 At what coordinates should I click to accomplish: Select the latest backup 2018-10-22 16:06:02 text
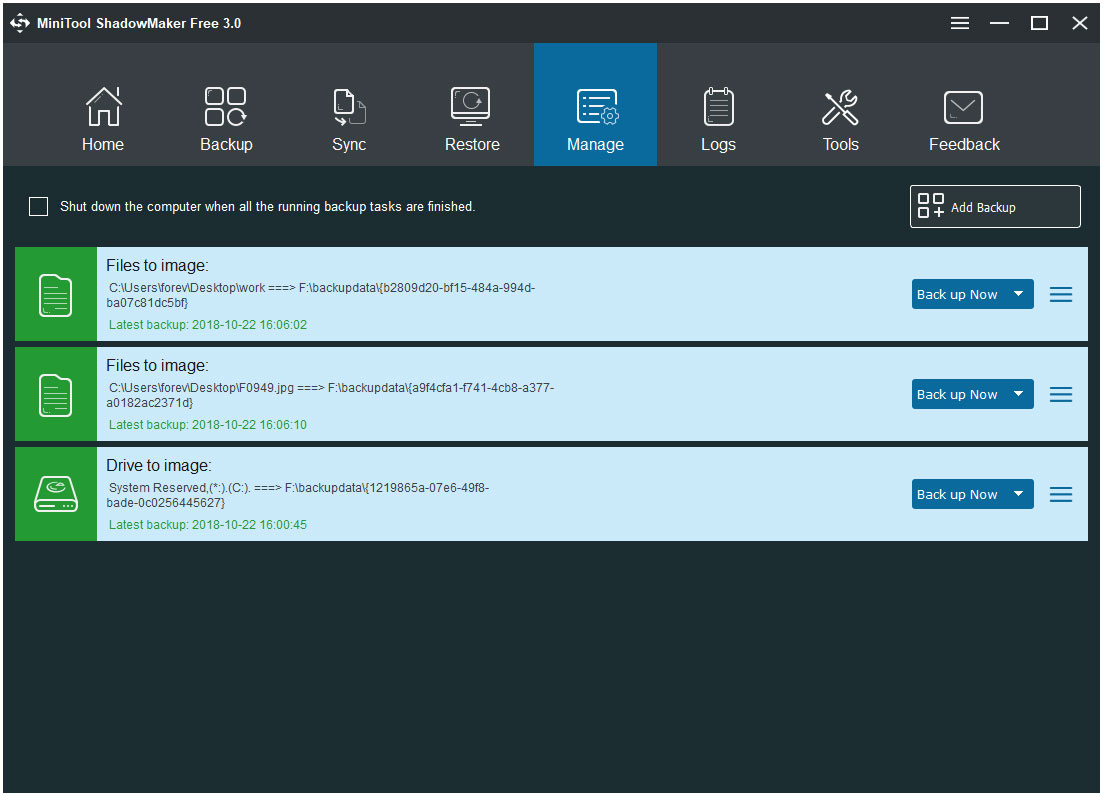click(208, 325)
